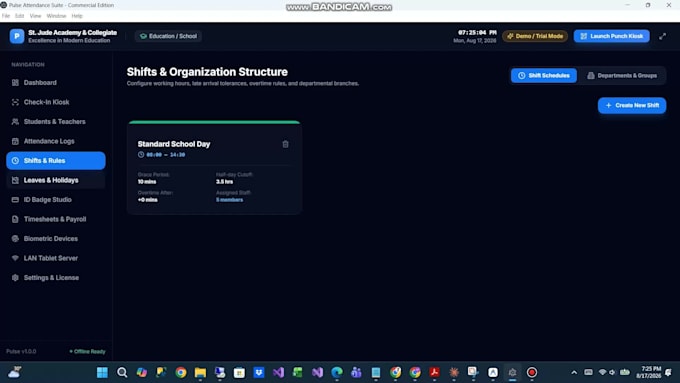The width and height of the screenshot is (680, 383).
Task: Open LAN Tablet Server settings
Action: coord(56,258)
